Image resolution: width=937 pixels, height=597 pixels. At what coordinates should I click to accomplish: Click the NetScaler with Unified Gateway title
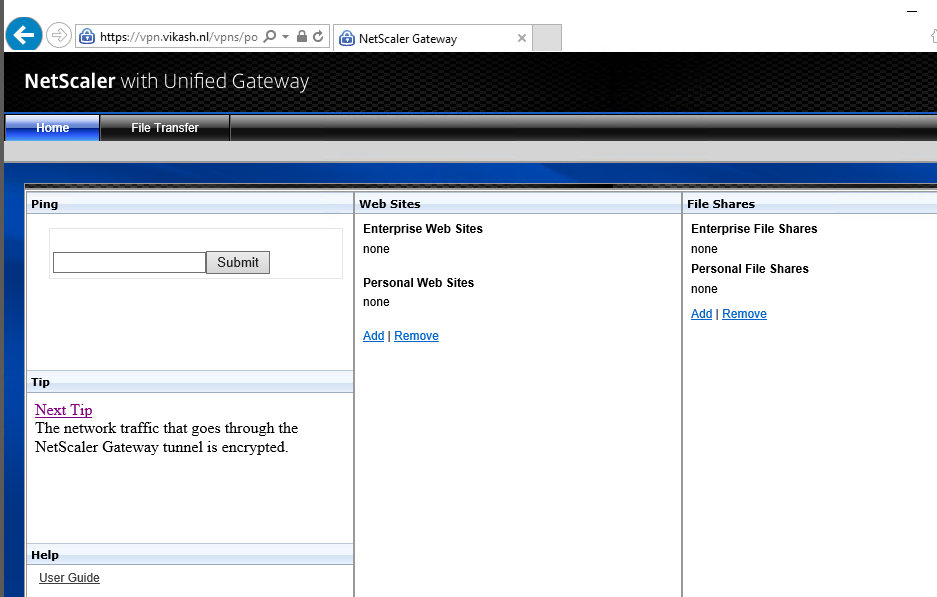167,81
